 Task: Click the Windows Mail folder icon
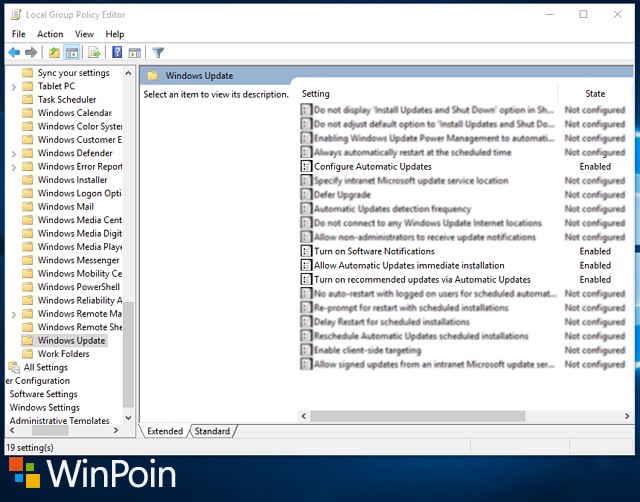tap(27, 207)
